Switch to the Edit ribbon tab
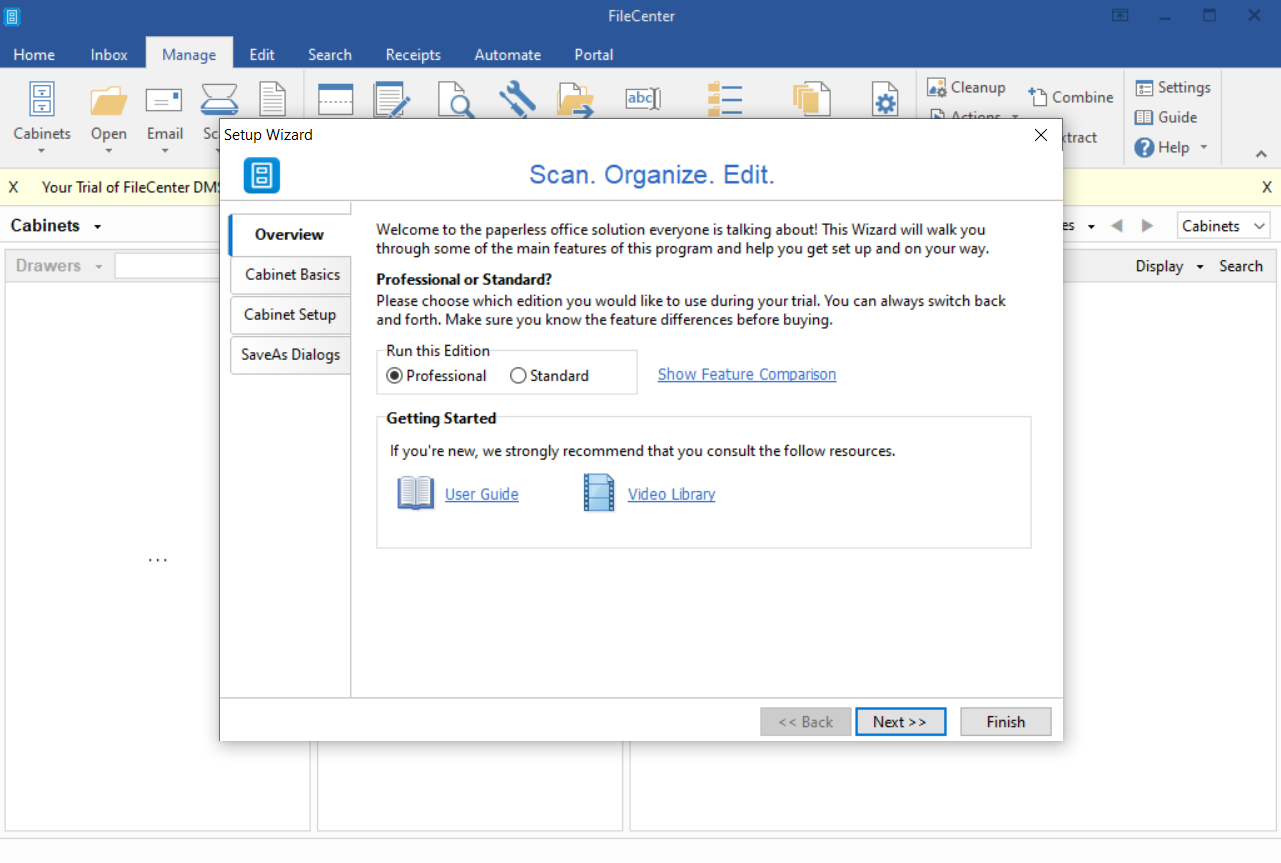The height and width of the screenshot is (863, 1281). [262, 54]
